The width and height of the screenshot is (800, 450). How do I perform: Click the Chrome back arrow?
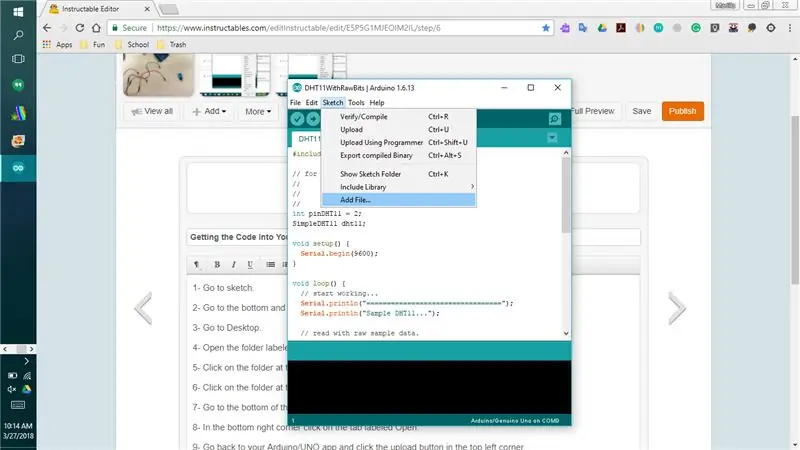coord(47,28)
